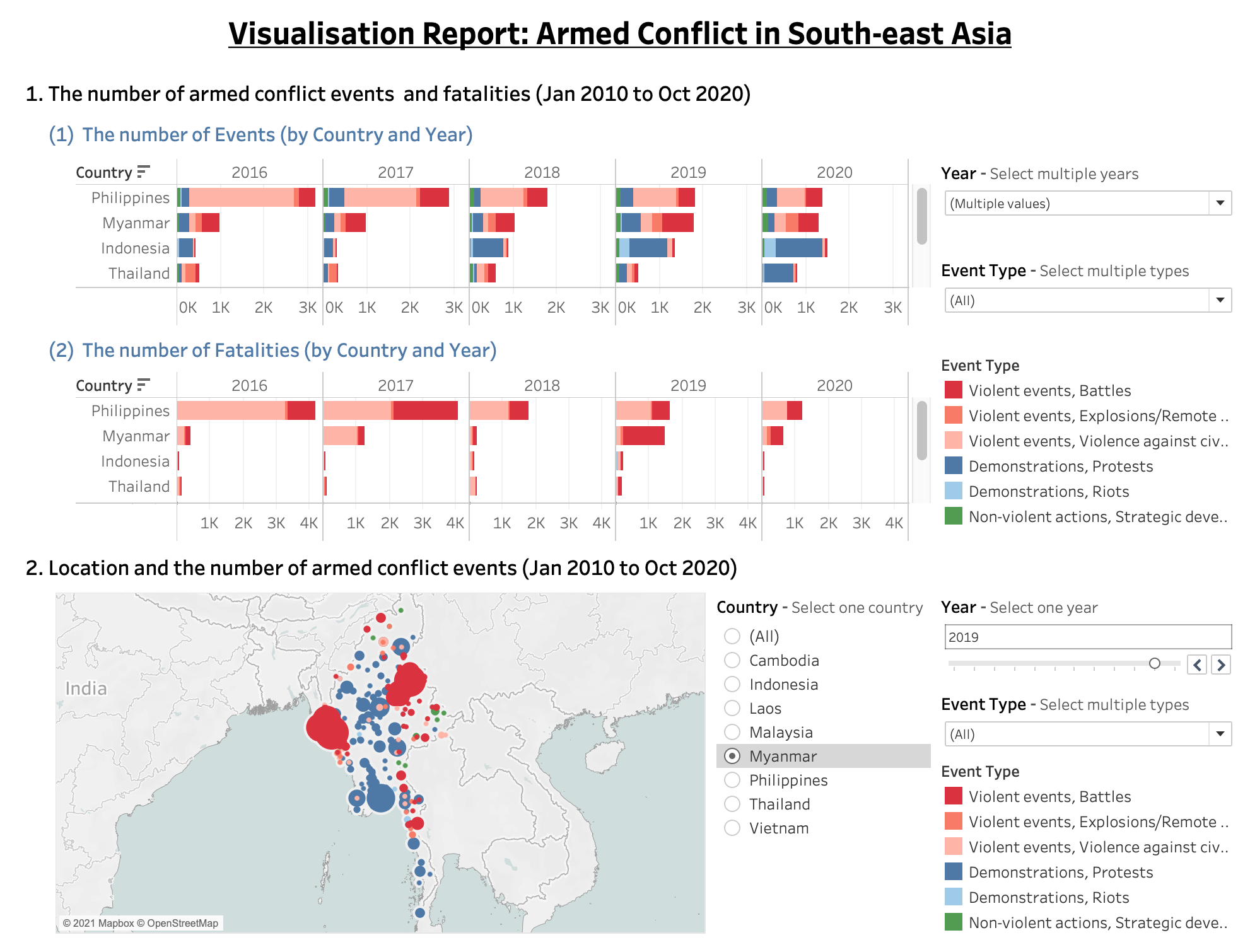The height and width of the screenshot is (952, 1250).
Task: Advance to the next year using the right arrow
Action: click(x=1222, y=664)
